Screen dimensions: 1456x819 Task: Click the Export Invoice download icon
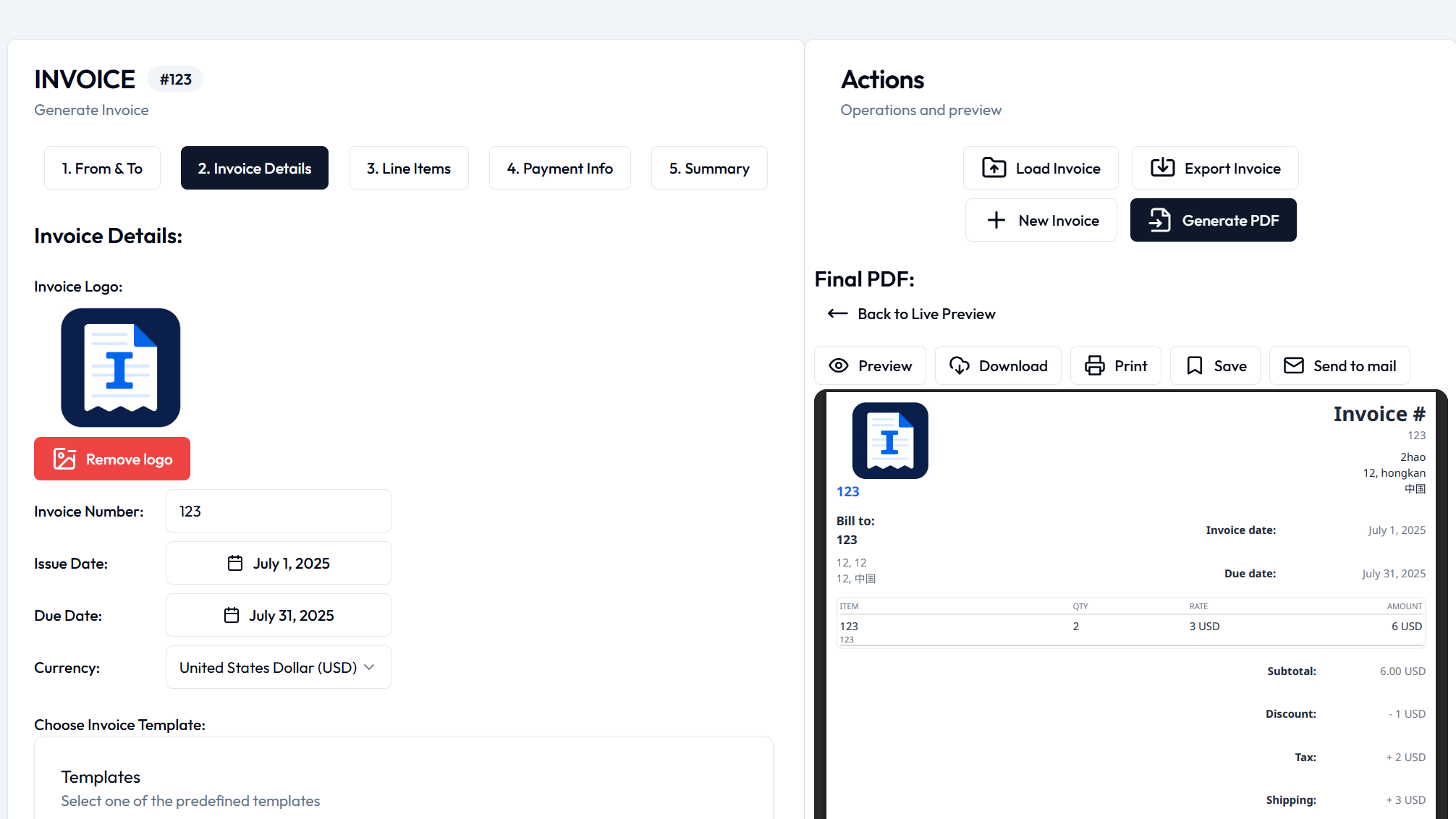1162,168
